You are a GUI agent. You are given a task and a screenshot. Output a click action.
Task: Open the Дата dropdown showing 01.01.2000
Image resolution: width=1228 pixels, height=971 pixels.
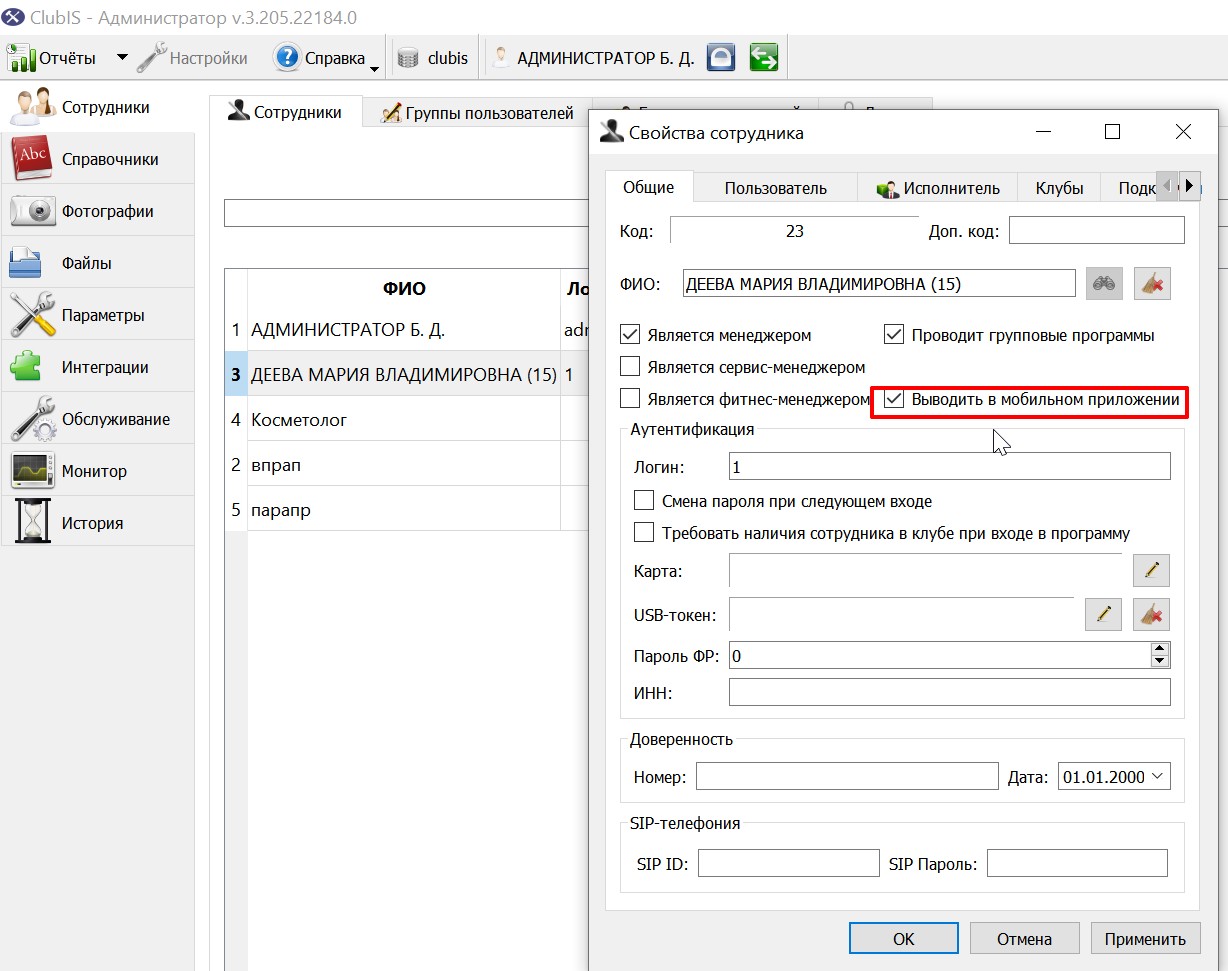pos(1159,776)
